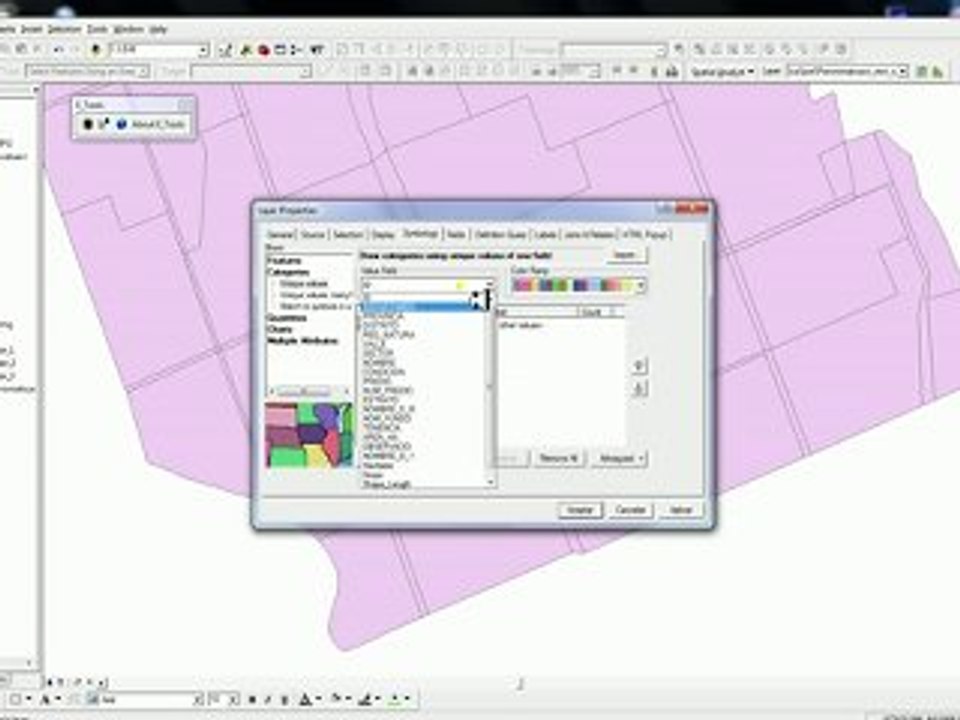Click the blue globe K_Tools icon

point(121,124)
